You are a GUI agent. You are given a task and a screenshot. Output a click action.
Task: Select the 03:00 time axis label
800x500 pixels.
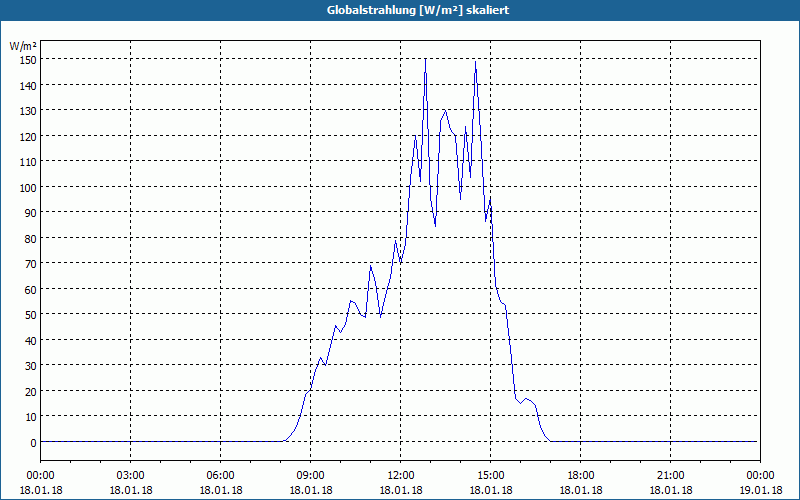pos(131,476)
